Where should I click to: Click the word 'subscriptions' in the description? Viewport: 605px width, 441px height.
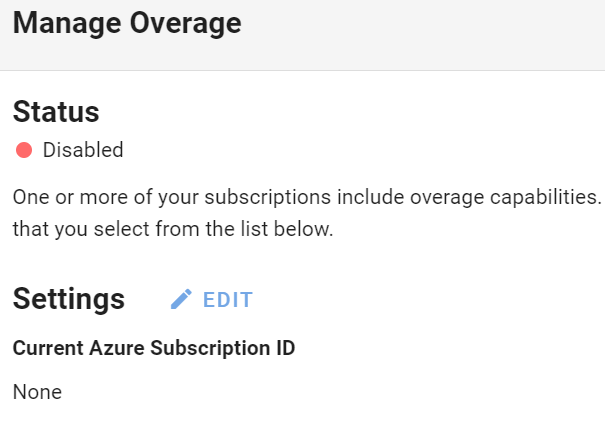click(267, 197)
